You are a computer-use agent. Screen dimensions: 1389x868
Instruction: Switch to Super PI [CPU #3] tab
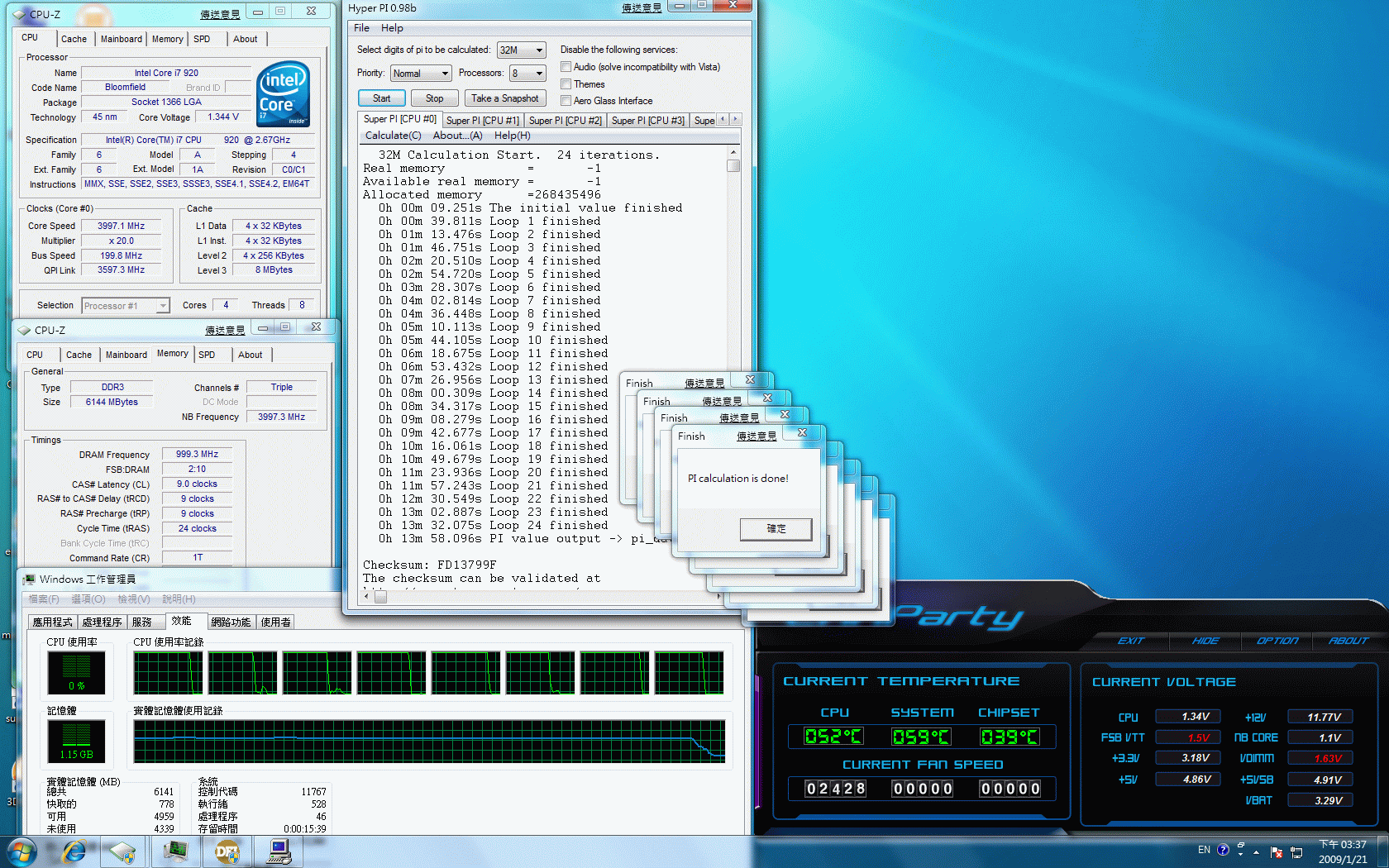click(648, 121)
